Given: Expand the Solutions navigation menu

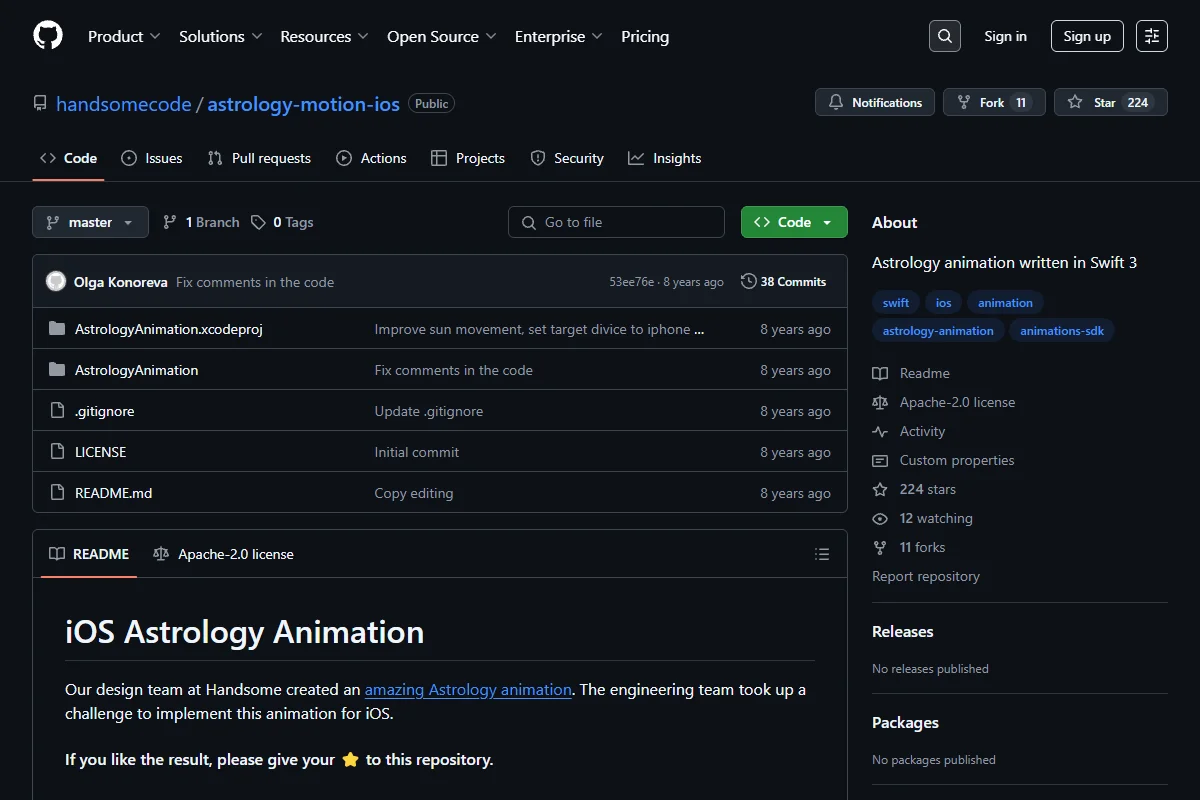Looking at the screenshot, I should tap(220, 36).
